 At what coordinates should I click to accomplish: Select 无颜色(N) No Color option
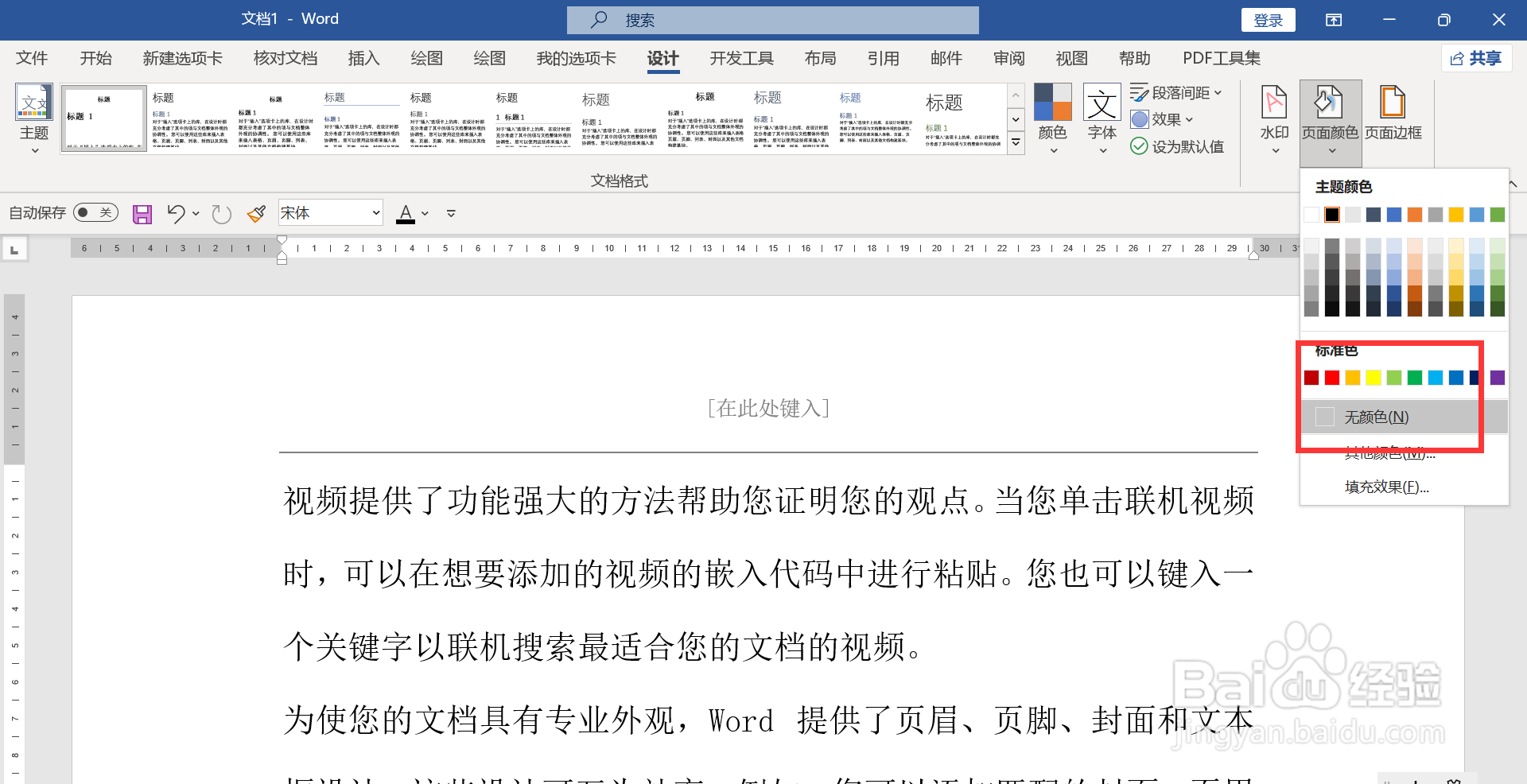coord(1405,417)
